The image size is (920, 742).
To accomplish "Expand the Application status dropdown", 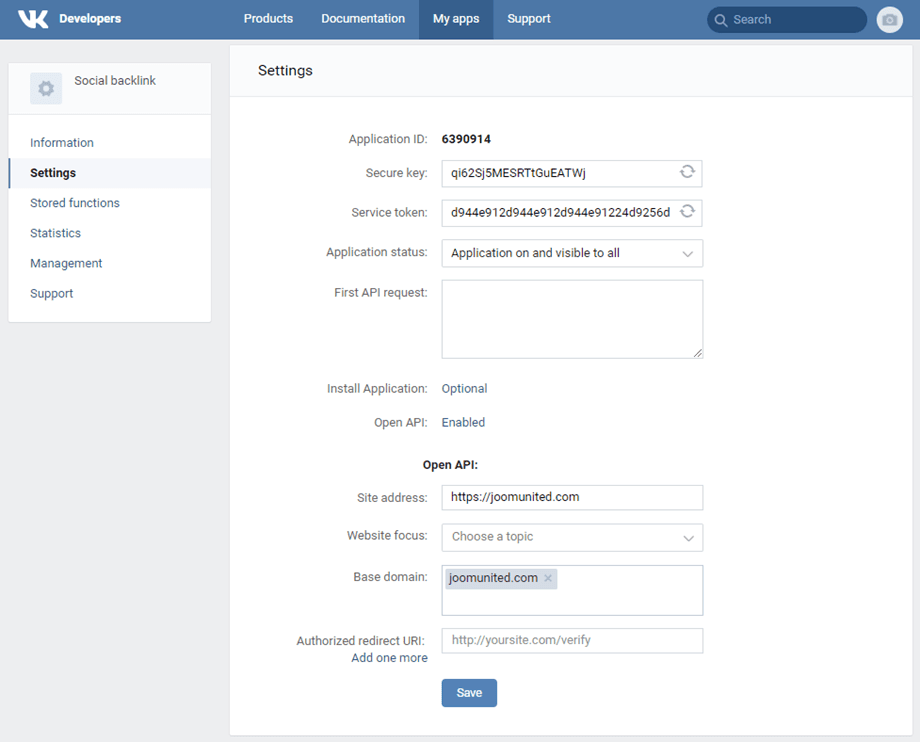I will [572, 253].
